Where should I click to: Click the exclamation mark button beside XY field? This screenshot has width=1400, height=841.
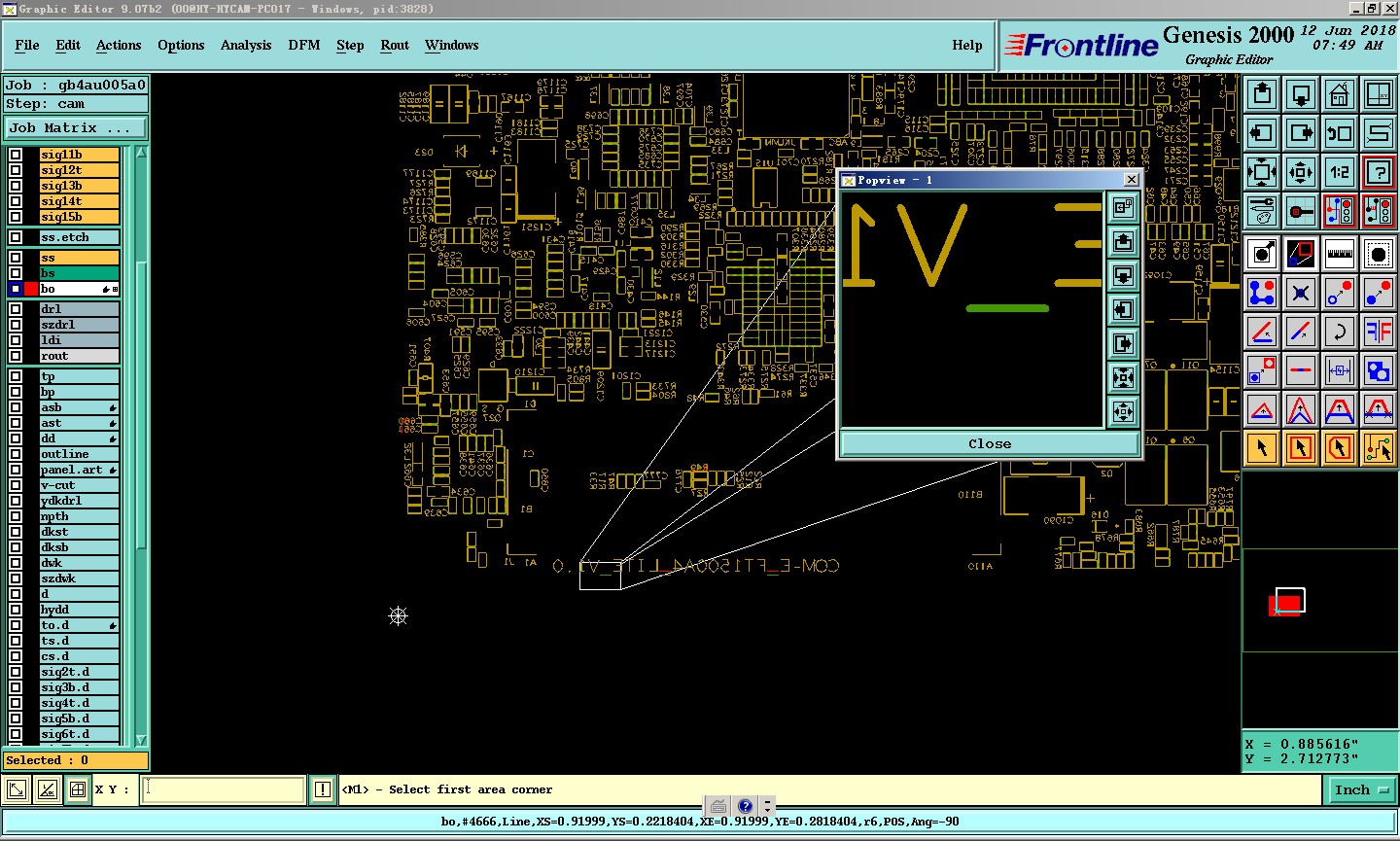coord(323,789)
